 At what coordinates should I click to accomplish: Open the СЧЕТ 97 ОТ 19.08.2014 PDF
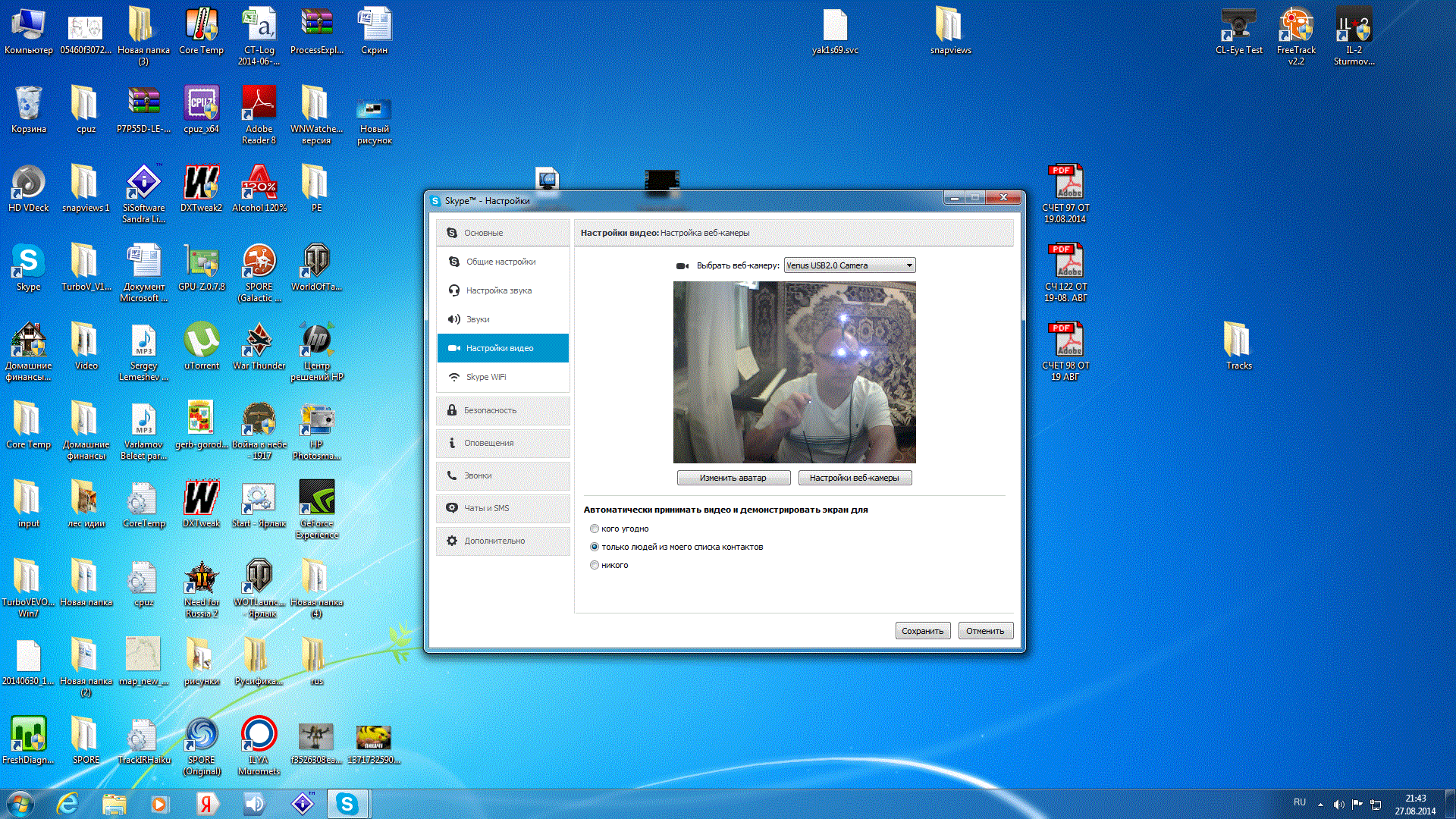click(1065, 194)
